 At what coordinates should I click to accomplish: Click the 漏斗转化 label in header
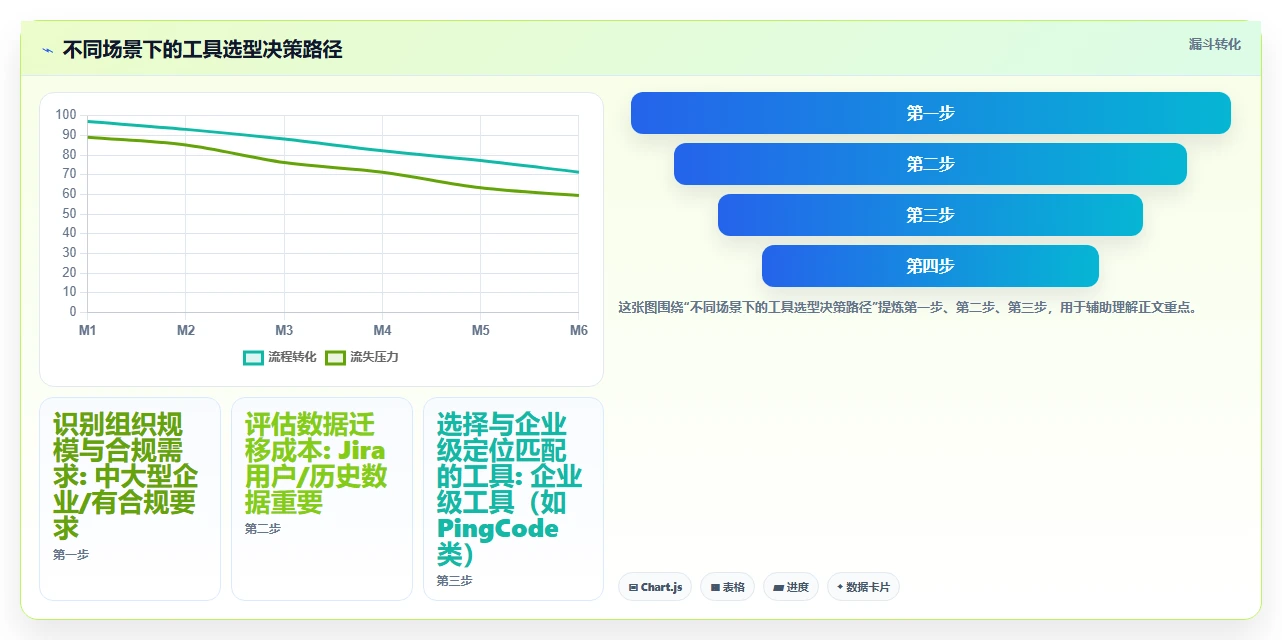coord(1215,44)
